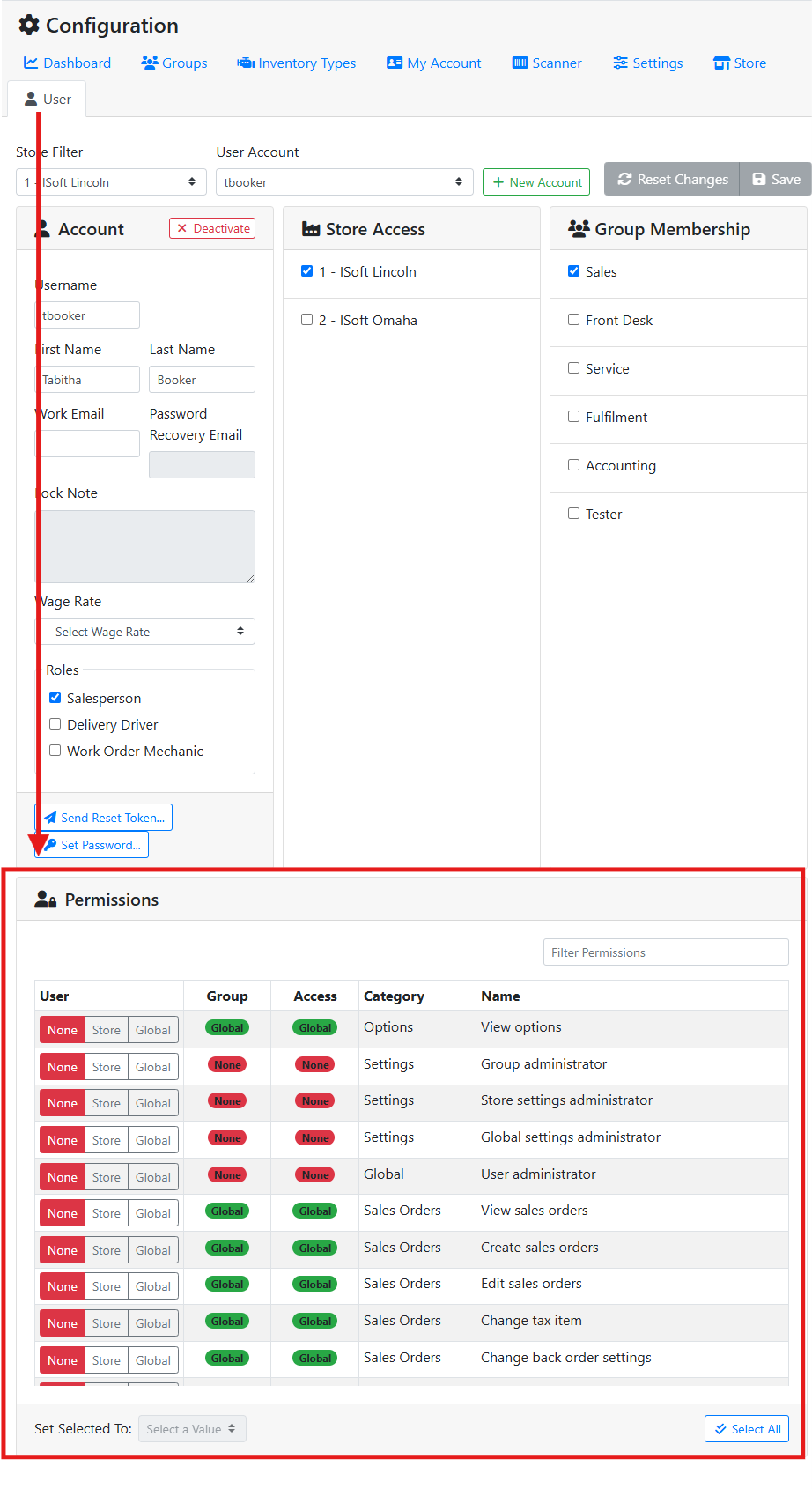Expand the Select Wage Rate dropdown
This screenshot has width=812, height=1489.
[x=144, y=632]
